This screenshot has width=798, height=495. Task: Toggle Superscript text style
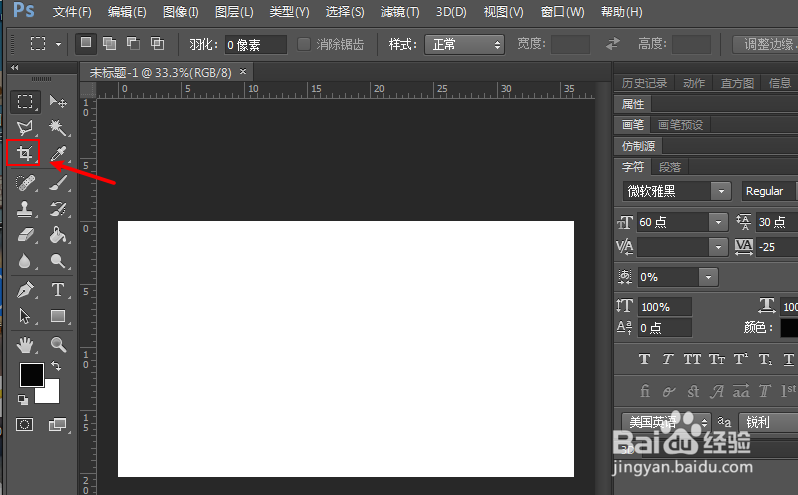pos(740,360)
